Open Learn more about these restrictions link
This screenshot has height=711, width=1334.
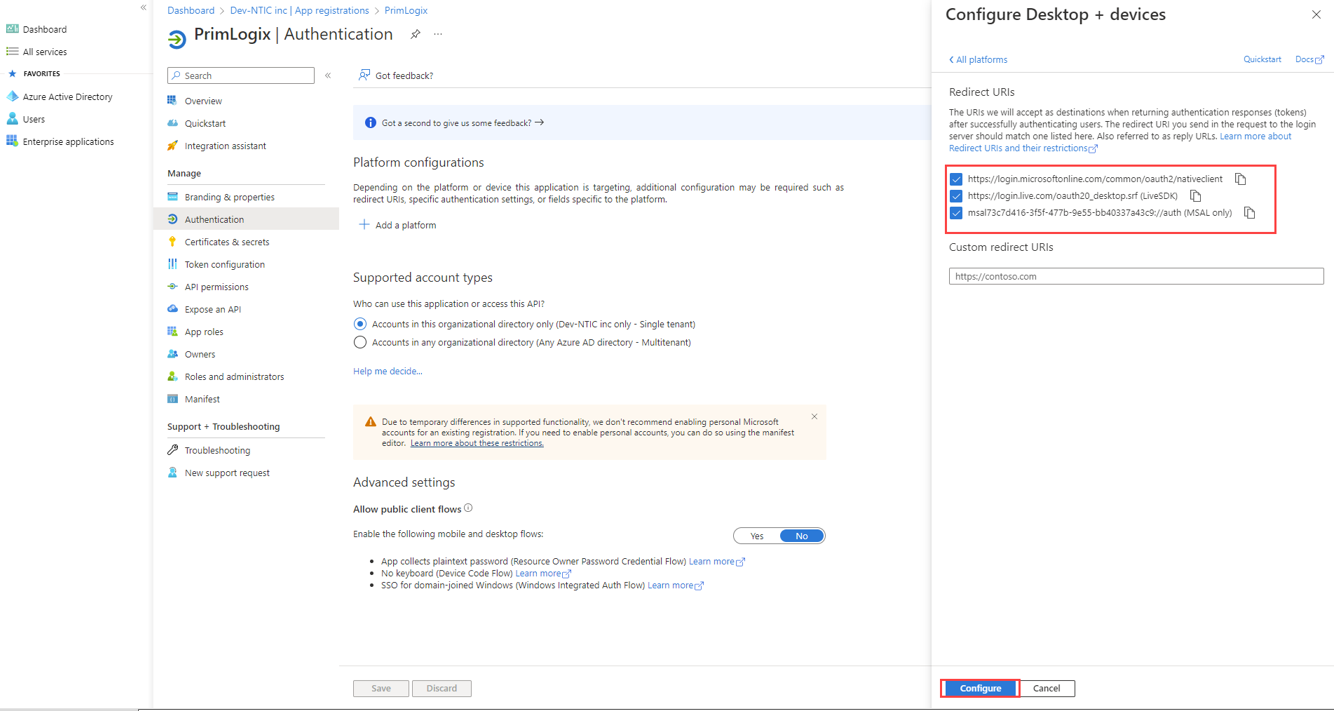(477, 443)
